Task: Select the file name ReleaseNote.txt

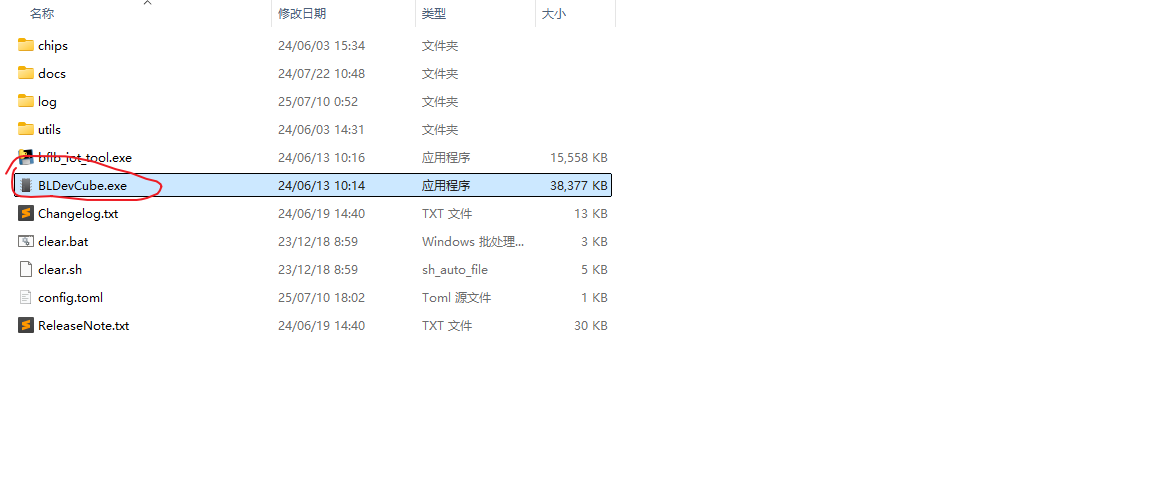Action: [x=84, y=325]
